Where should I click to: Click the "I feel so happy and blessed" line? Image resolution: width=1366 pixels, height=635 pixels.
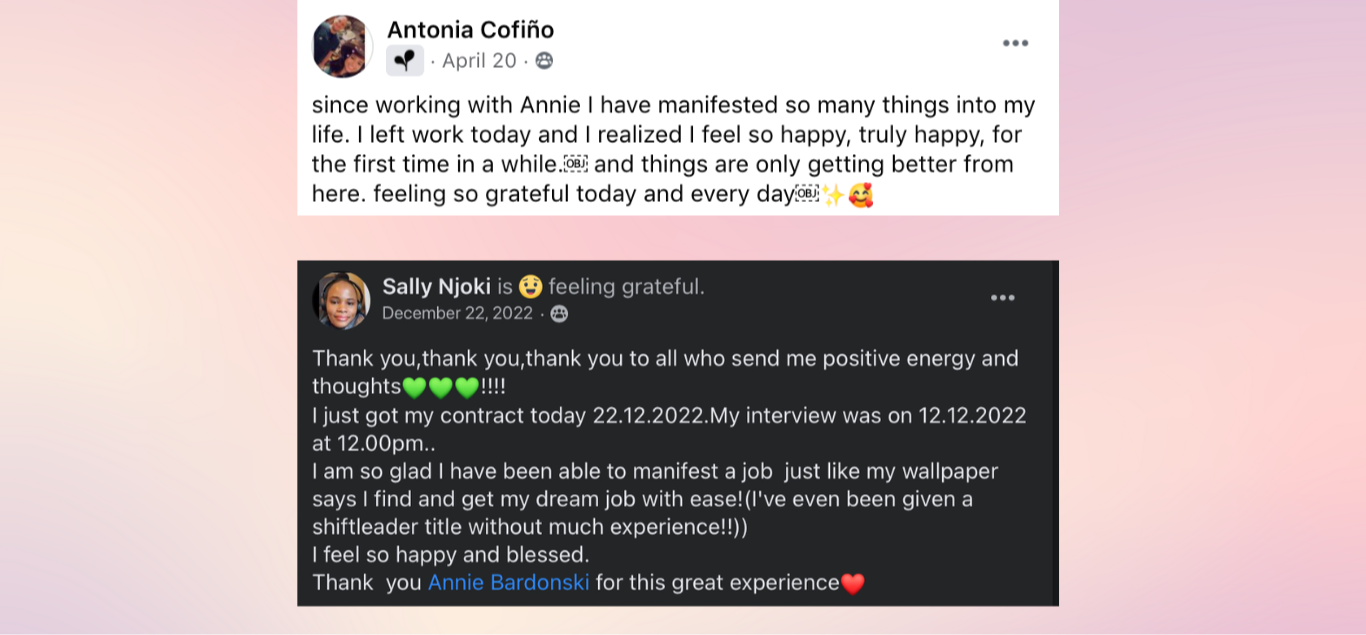451,554
